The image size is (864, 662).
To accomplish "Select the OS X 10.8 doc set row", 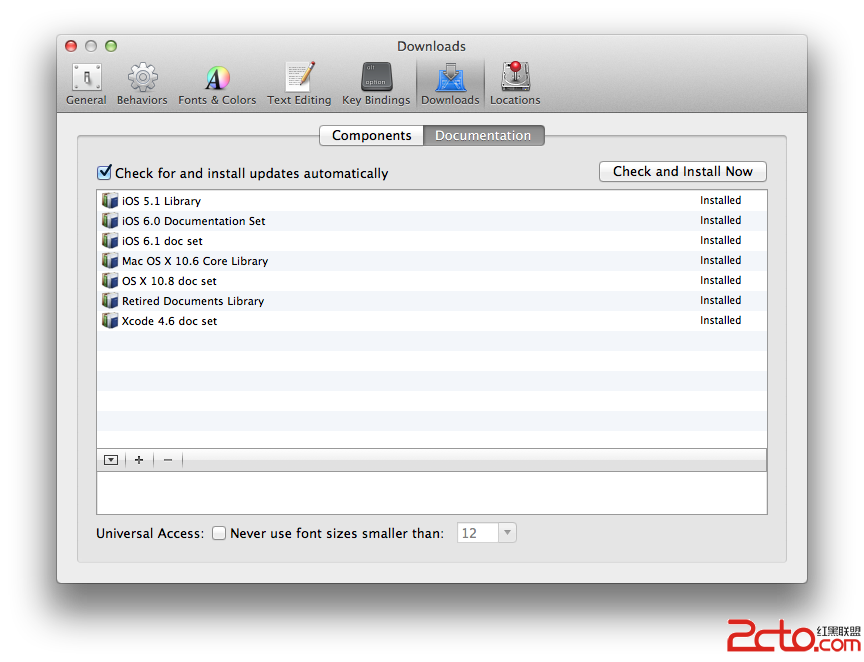I will point(431,281).
